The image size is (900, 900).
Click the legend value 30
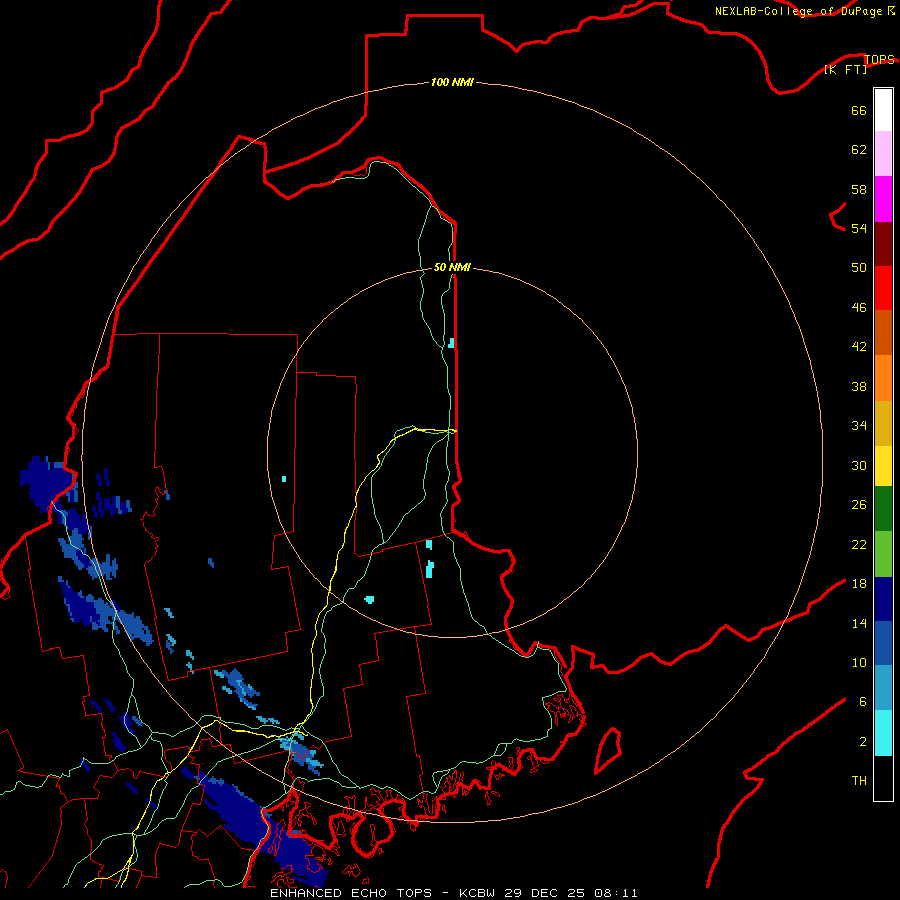[x=859, y=465]
